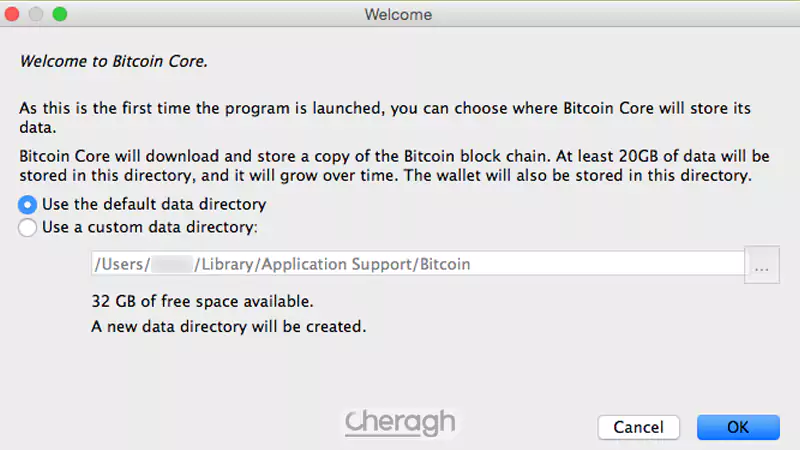Select the default data directory radio button
This screenshot has width=800, height=450.
[x=28, y=205]
